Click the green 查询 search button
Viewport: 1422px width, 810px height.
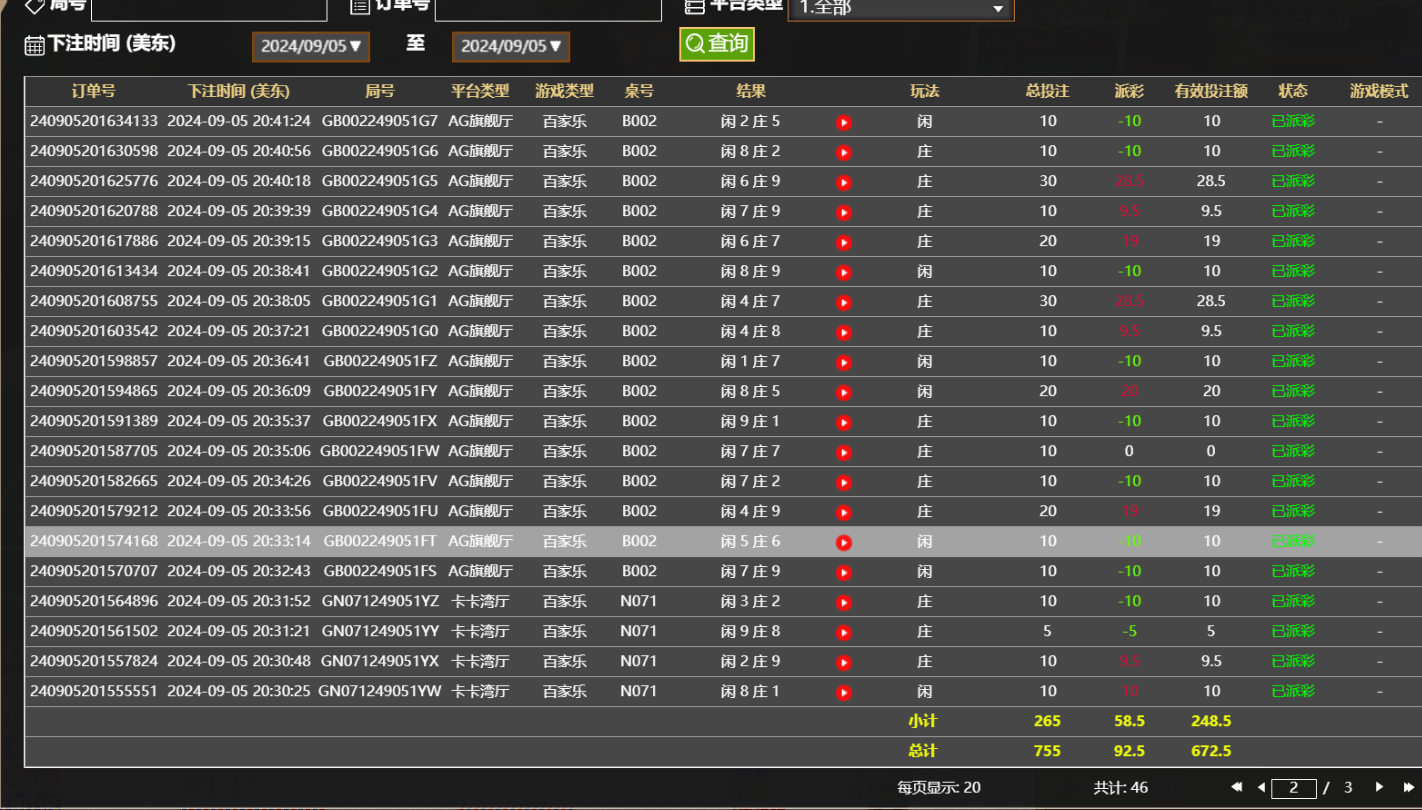[716, 44]
